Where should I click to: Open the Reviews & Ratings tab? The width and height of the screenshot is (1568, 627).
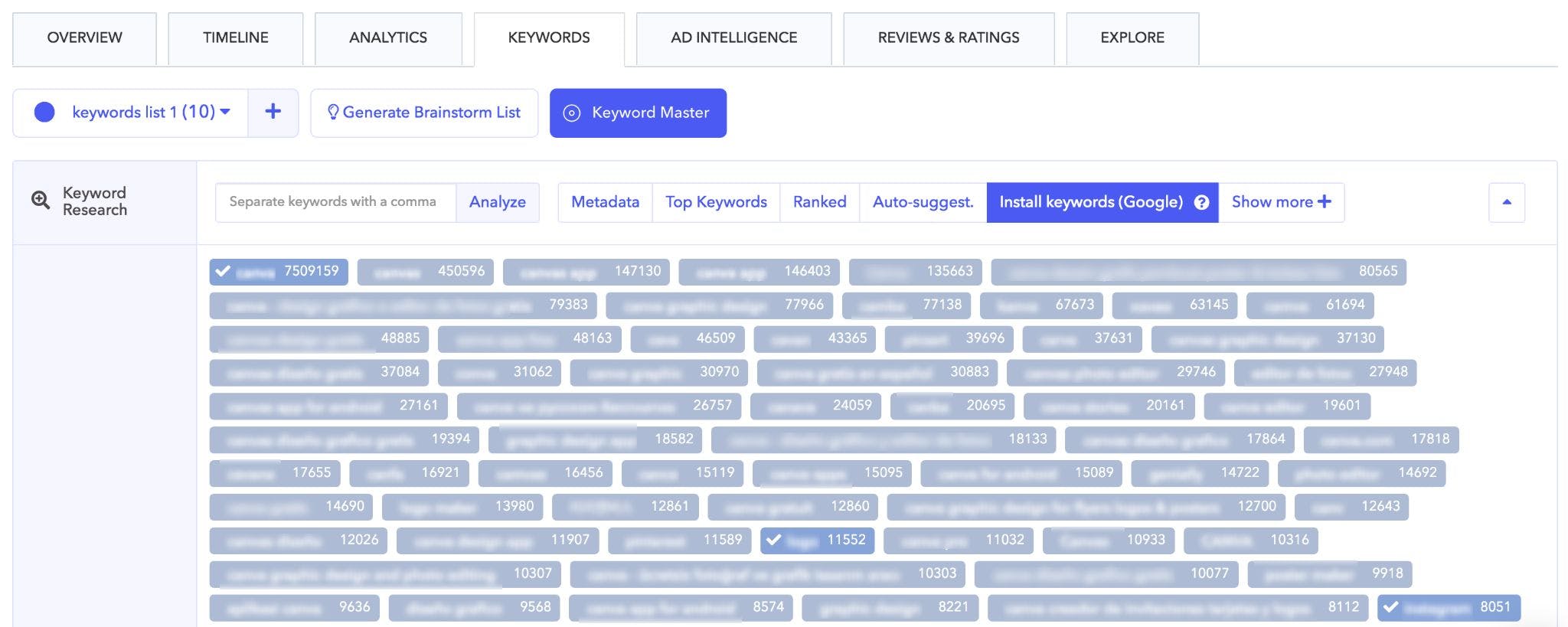[x=948, y=38]
